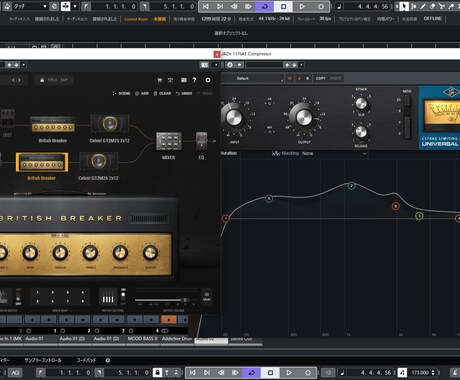
Task: Select the blue EQ band node on the curve
Action: (x=269, y=199)
